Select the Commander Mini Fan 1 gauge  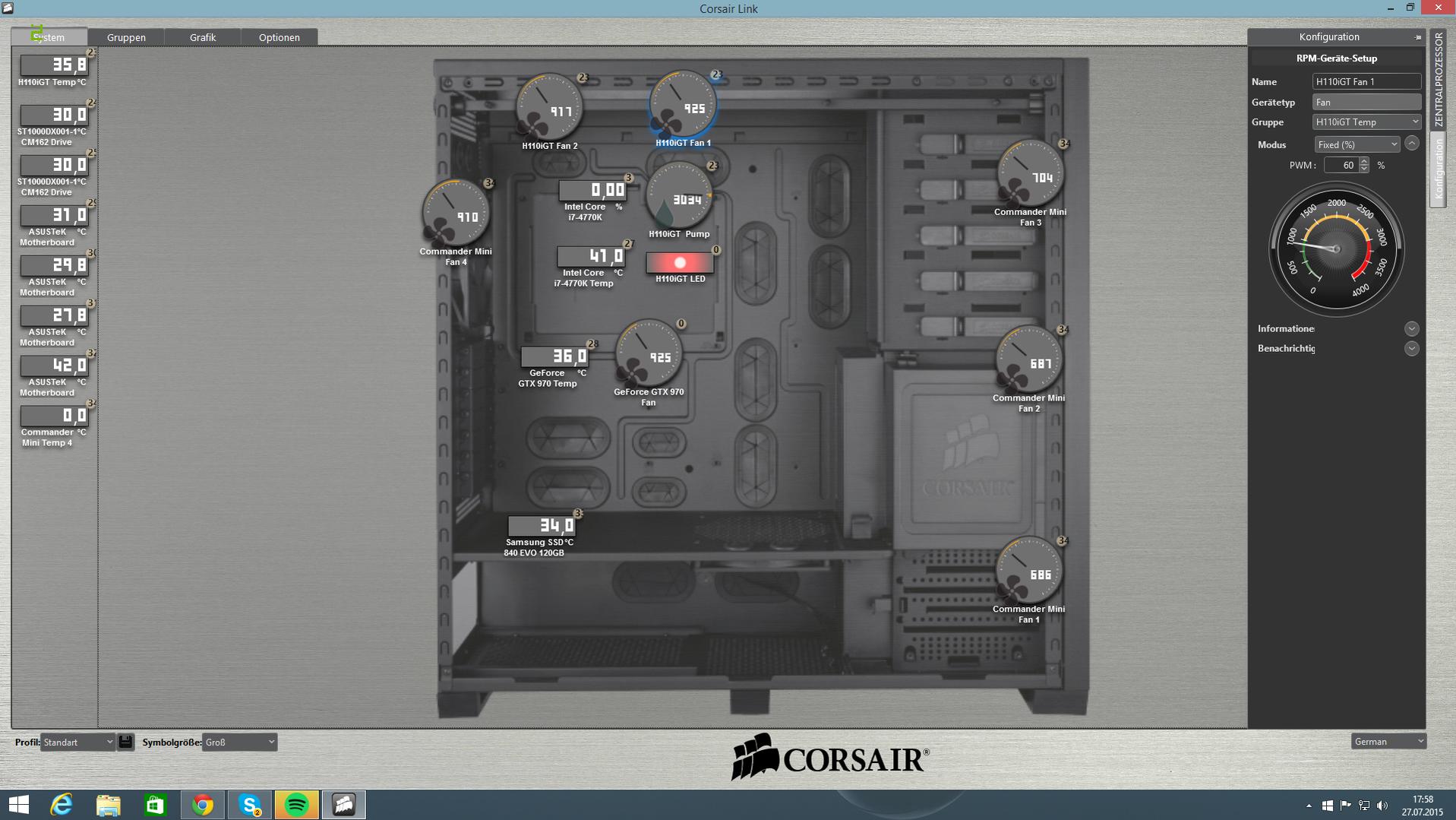(x=1029, y=571)
